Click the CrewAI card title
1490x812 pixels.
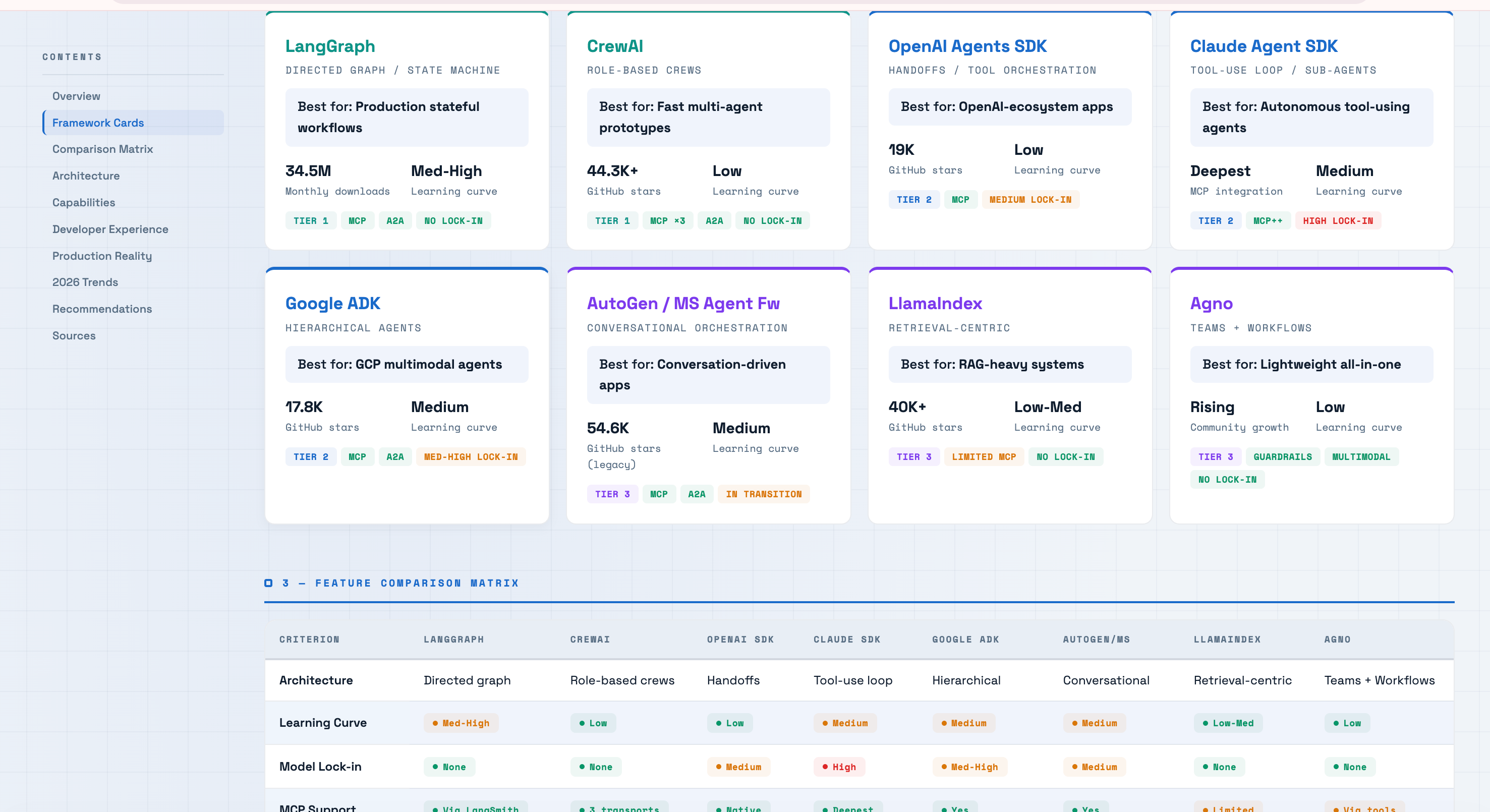pyautogui.click(x=614, y=46)
